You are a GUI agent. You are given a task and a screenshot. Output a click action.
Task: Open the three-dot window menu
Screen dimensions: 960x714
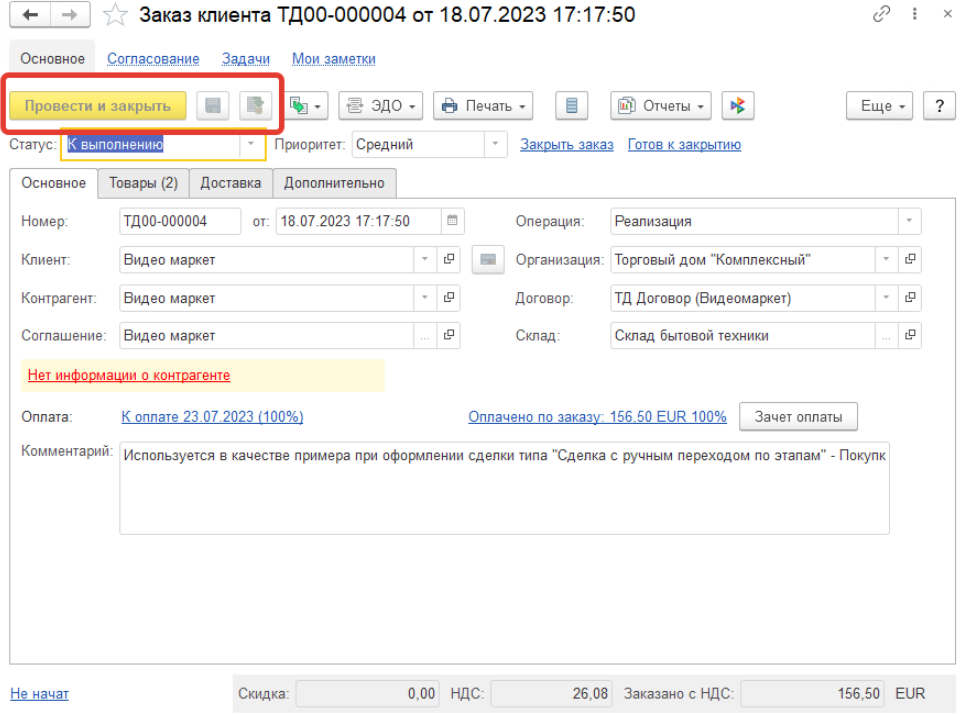[x=915, y=14]
